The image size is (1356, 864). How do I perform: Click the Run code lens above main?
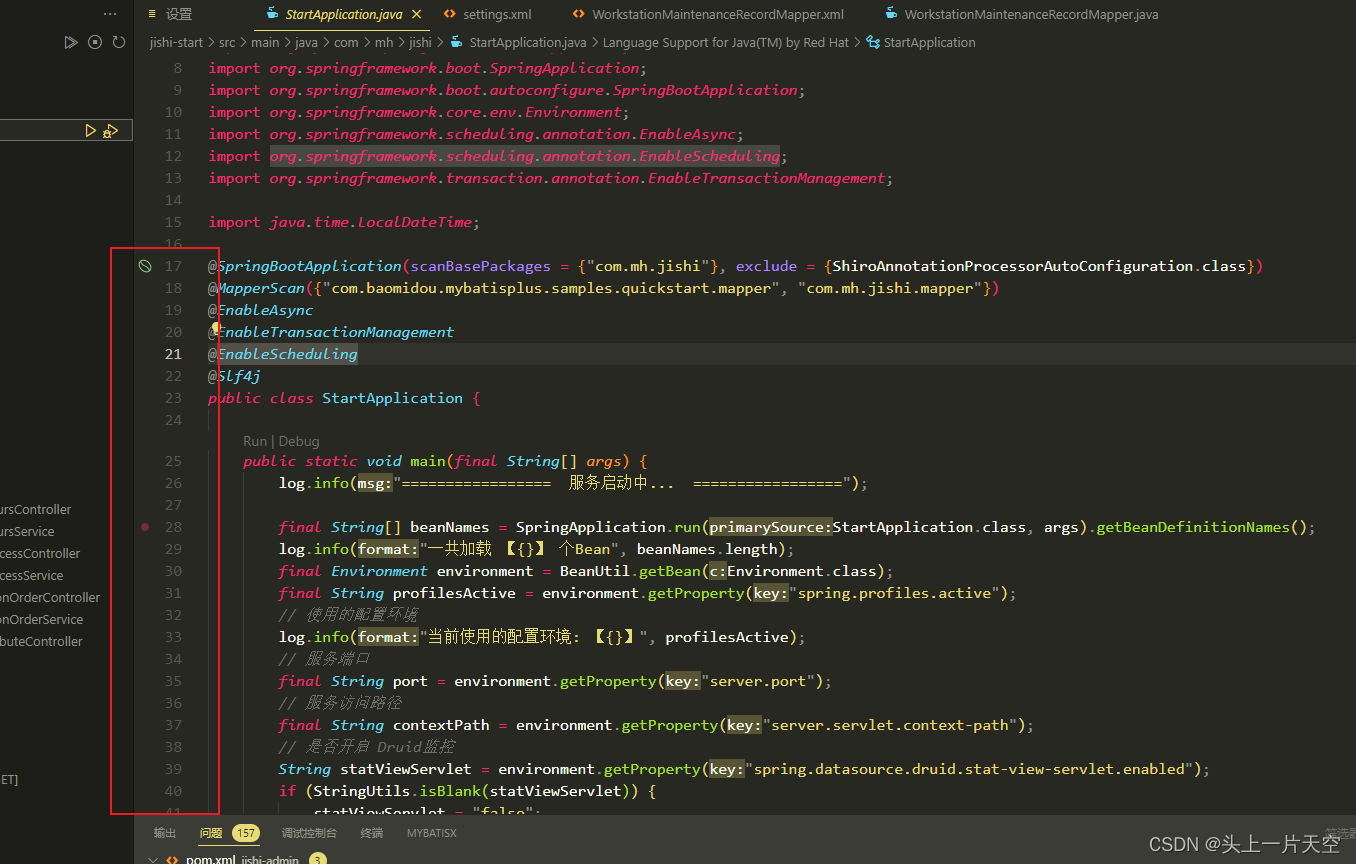[x=255, y=441]
